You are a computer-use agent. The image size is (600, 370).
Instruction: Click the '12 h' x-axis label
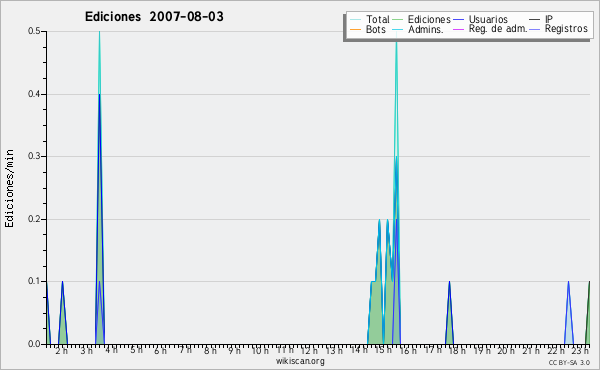point(309,351)
